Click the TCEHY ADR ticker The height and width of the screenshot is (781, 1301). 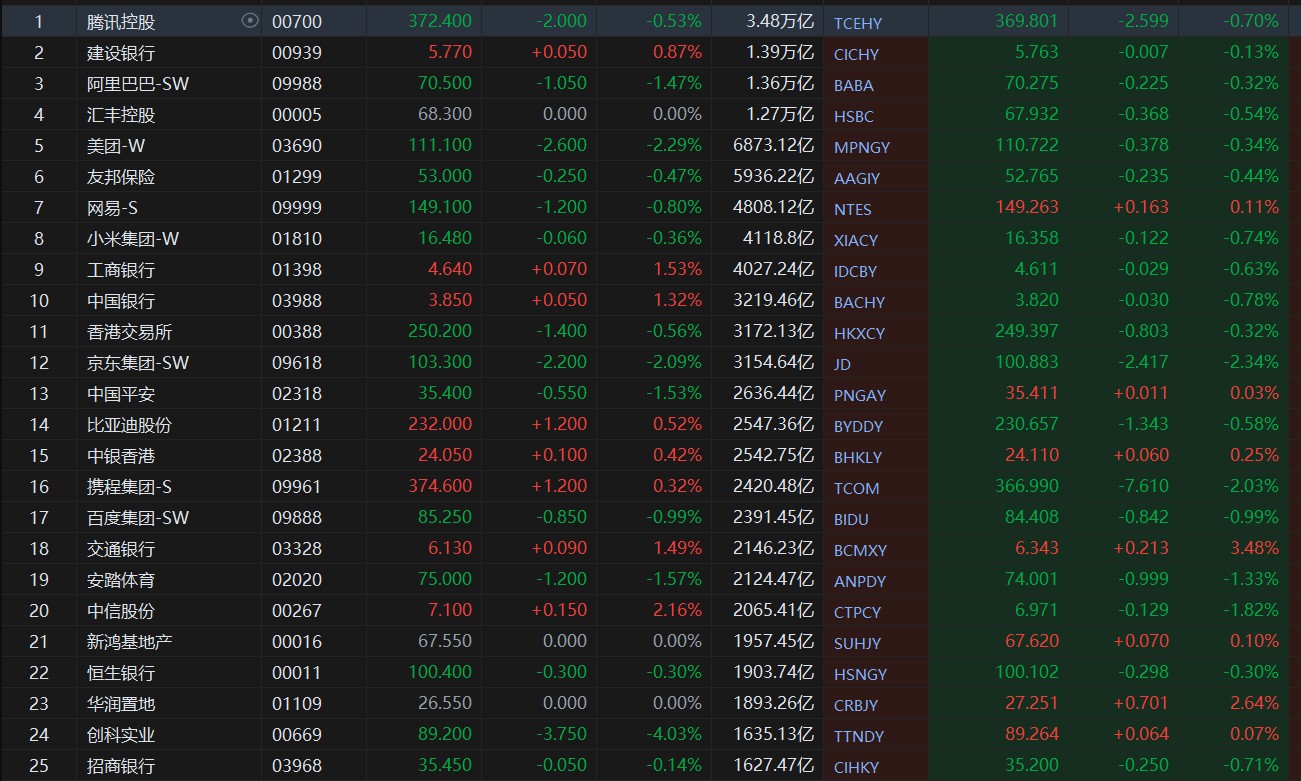858,23
